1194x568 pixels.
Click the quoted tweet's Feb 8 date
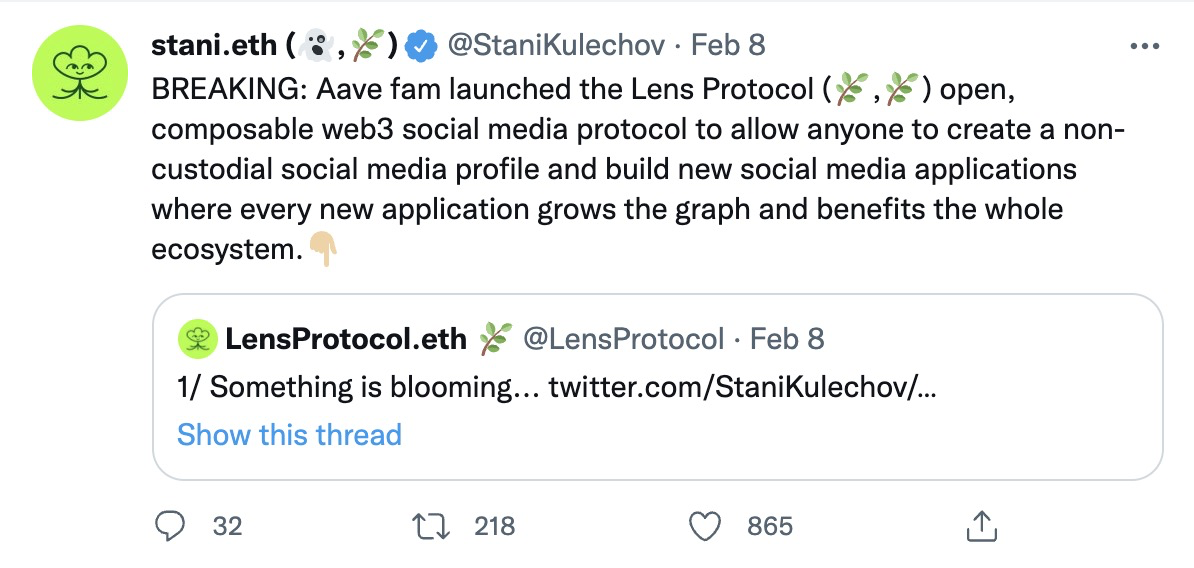[787, 340]
